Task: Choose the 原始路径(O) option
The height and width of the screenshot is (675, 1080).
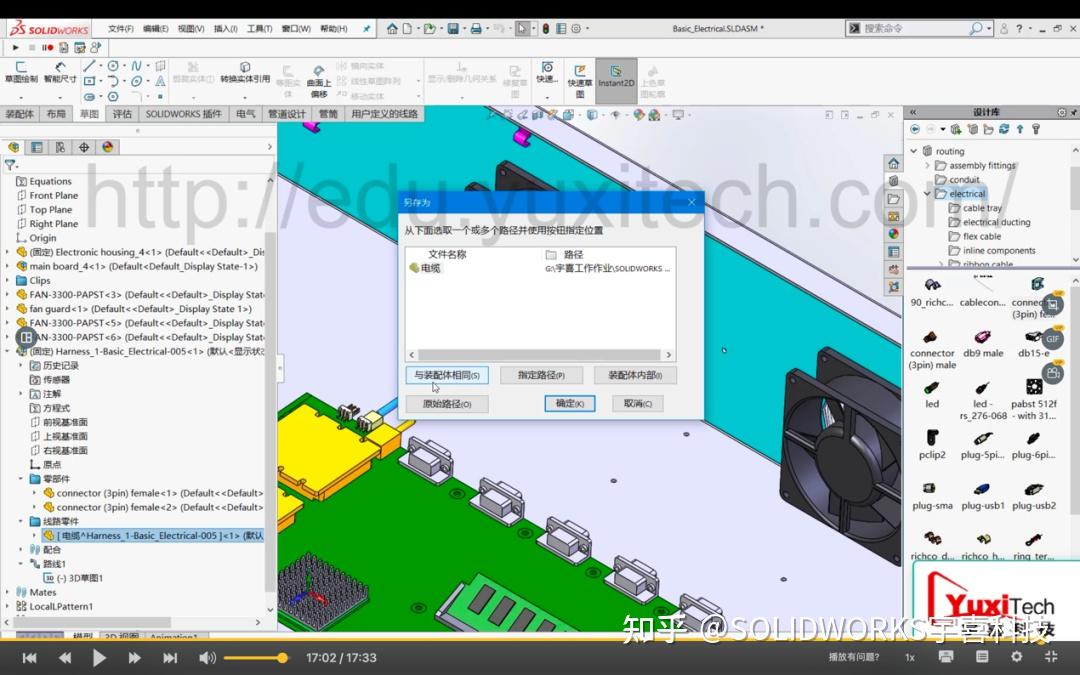Action: pyautogui.click(x=447, y=404)
